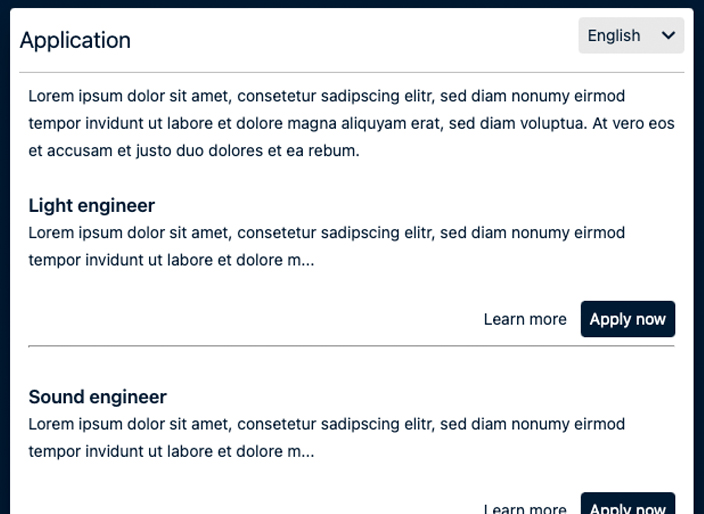Click the header divider line under Application
Viewport: 704px width, 514px height.
(351, 73)
